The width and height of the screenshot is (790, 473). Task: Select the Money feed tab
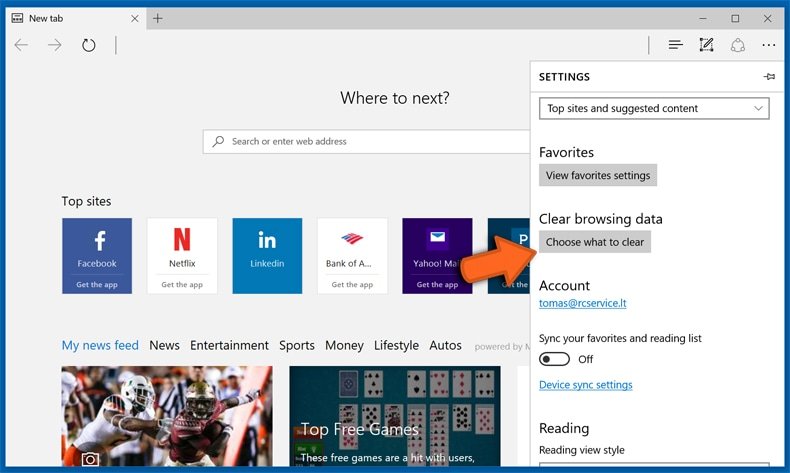(x=344, y=346)
